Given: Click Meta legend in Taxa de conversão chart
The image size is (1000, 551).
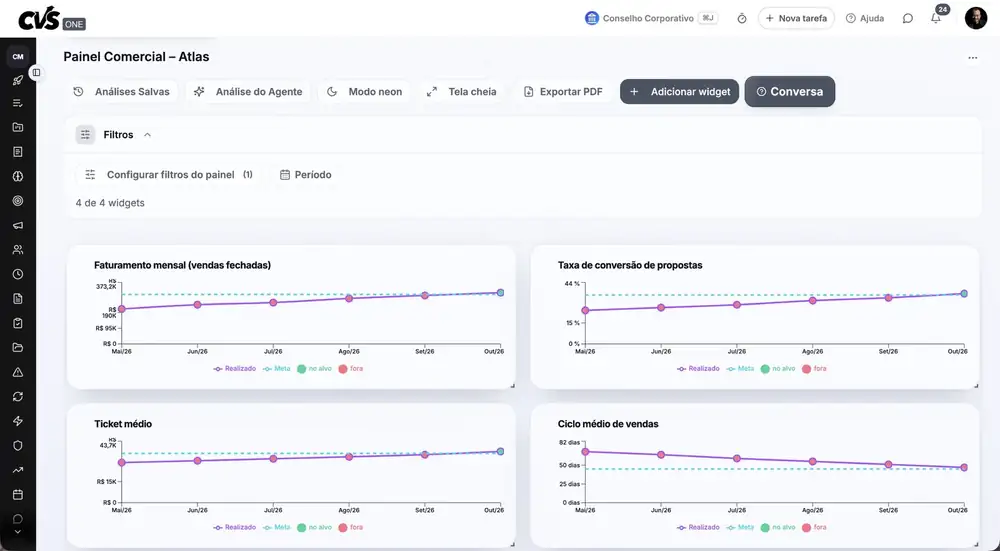Looking at the screenshot, I should click(740, 369).
